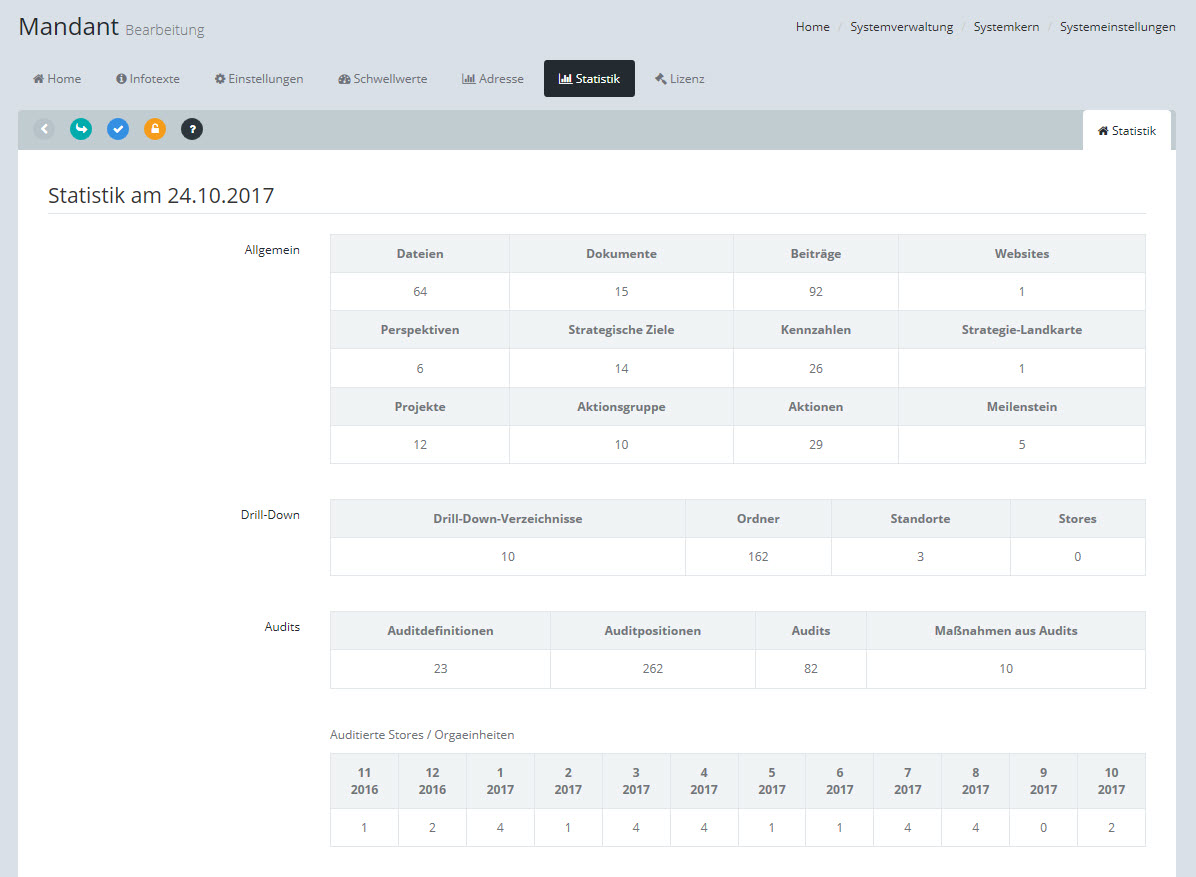
Task: Navigate to Systemverwaltung breadcrumb
Action: [x=901, y=27]
